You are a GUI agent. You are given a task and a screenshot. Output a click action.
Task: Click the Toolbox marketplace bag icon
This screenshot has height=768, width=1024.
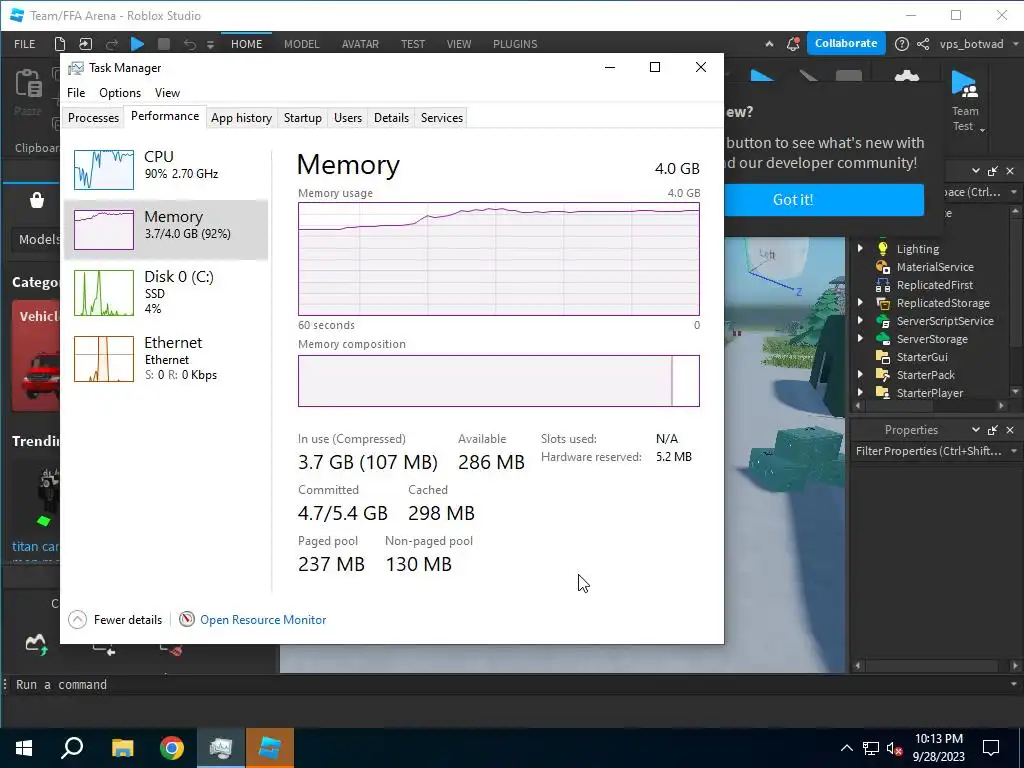[37, 200]
